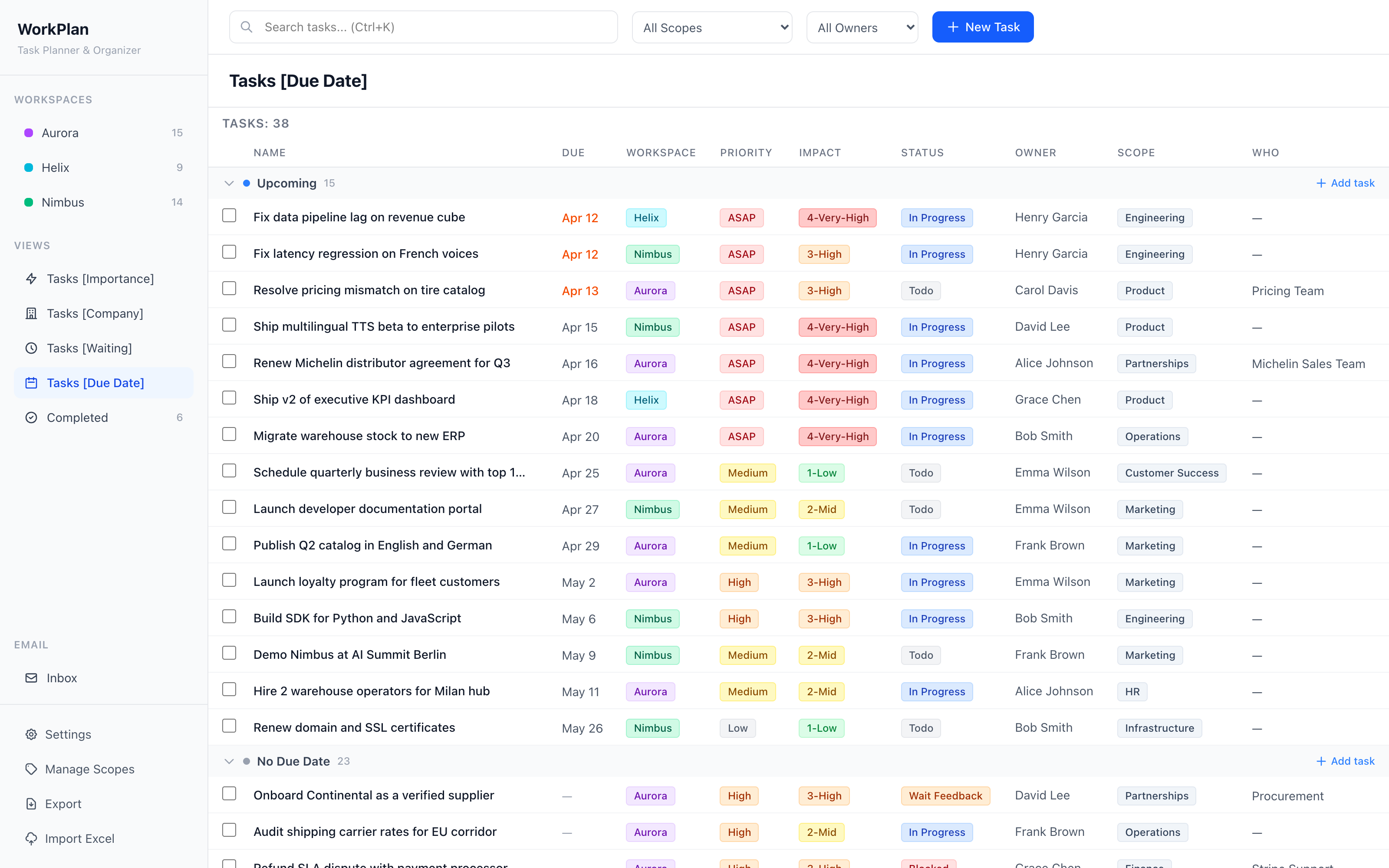Click the envelope Inbox icon
Image resolution: width=1389 pixels, height=868 pixels.
click(x=31, y=678)
